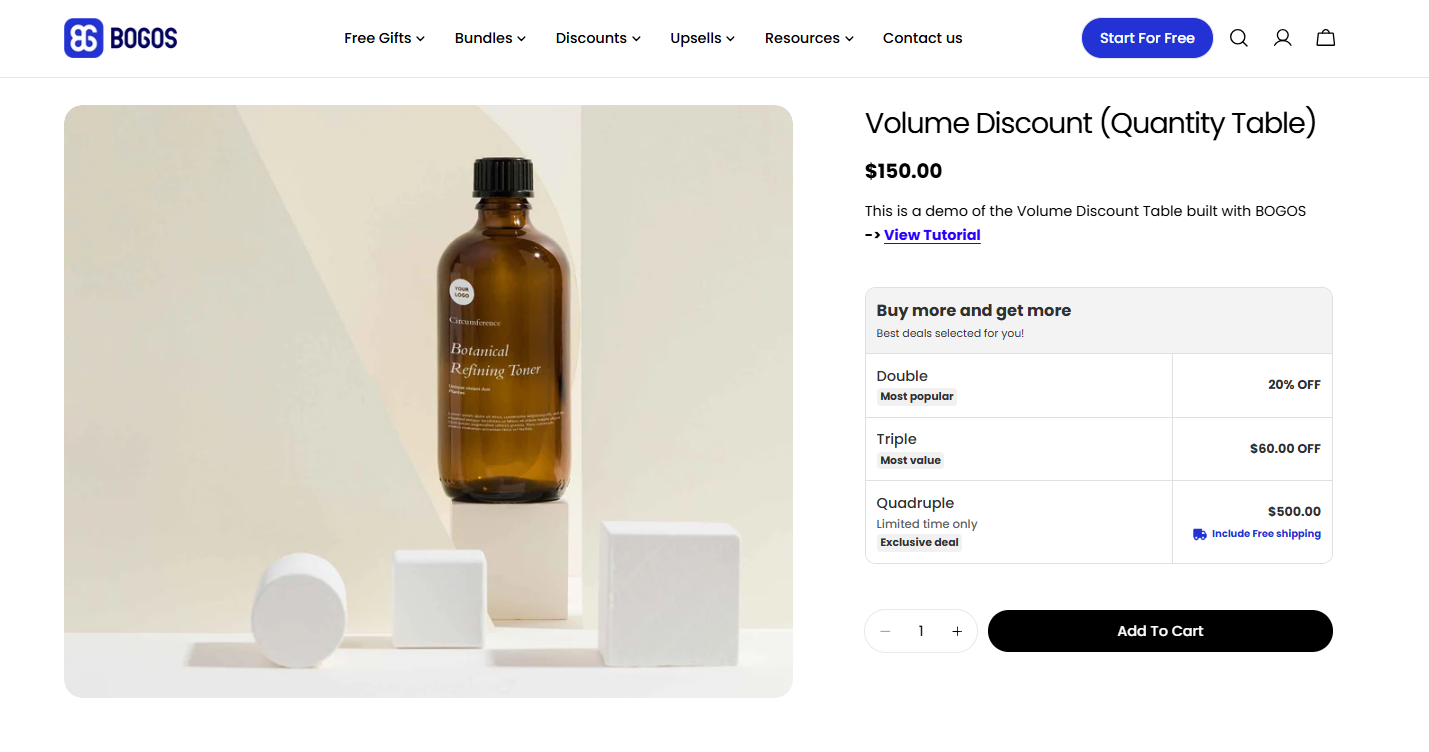
Task: Click the Start For Free button
Action: pyautogui.click(x=1146, y=37)
